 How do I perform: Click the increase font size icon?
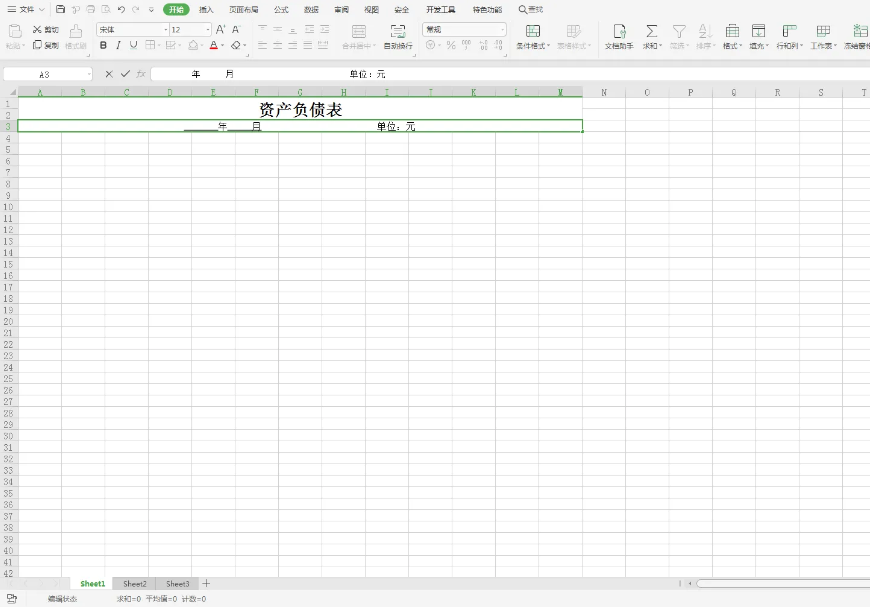pos(221,30)
